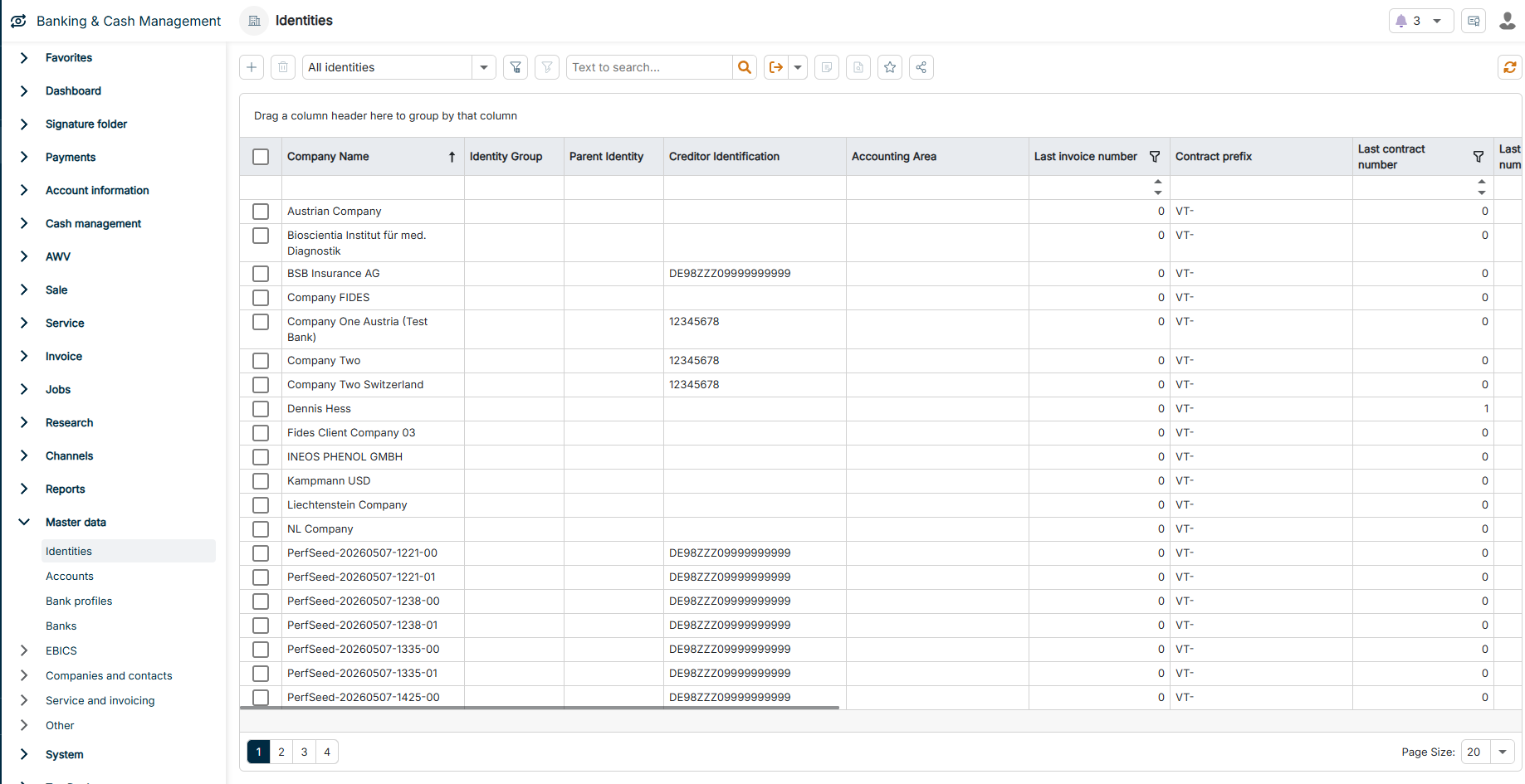The image size is (1525, 784).
Task: Open the Reports menu item
Action: click(66, 489)
